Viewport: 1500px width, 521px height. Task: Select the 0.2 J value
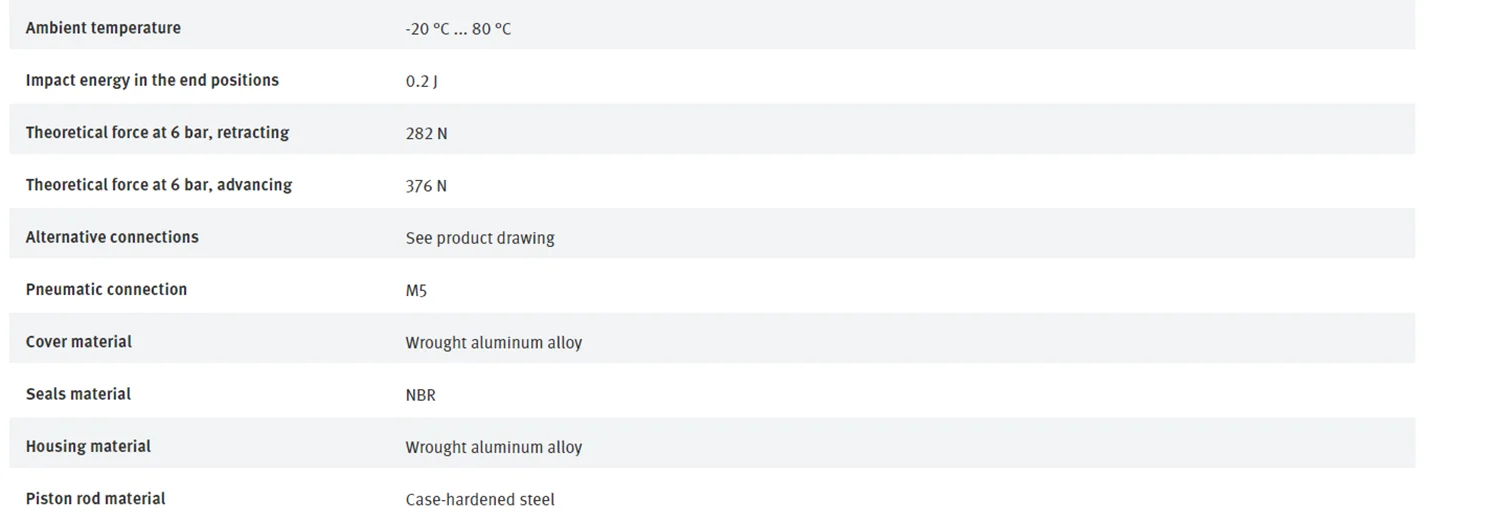click(x=421, y=81)
